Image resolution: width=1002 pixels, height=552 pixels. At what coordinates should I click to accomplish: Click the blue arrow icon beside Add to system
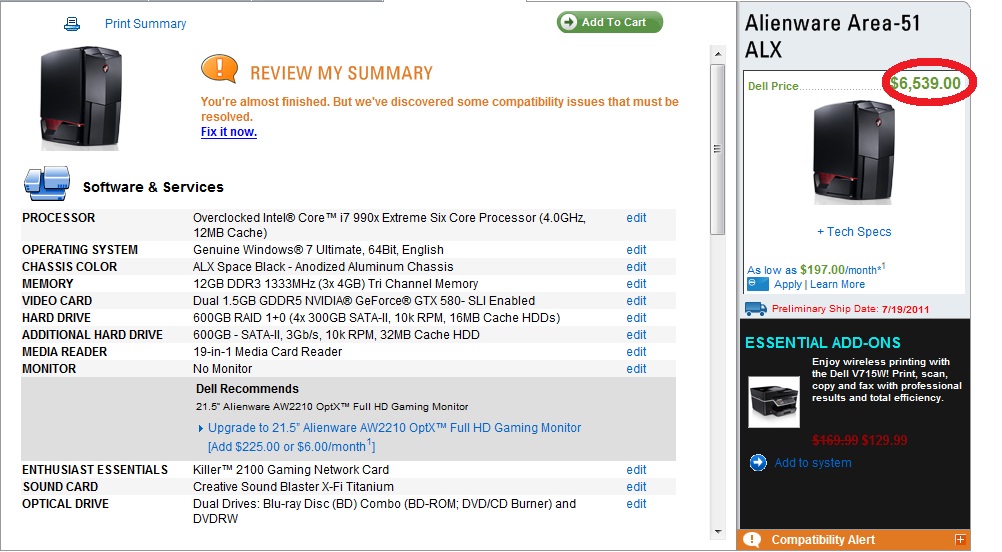[x=758, y=463]
